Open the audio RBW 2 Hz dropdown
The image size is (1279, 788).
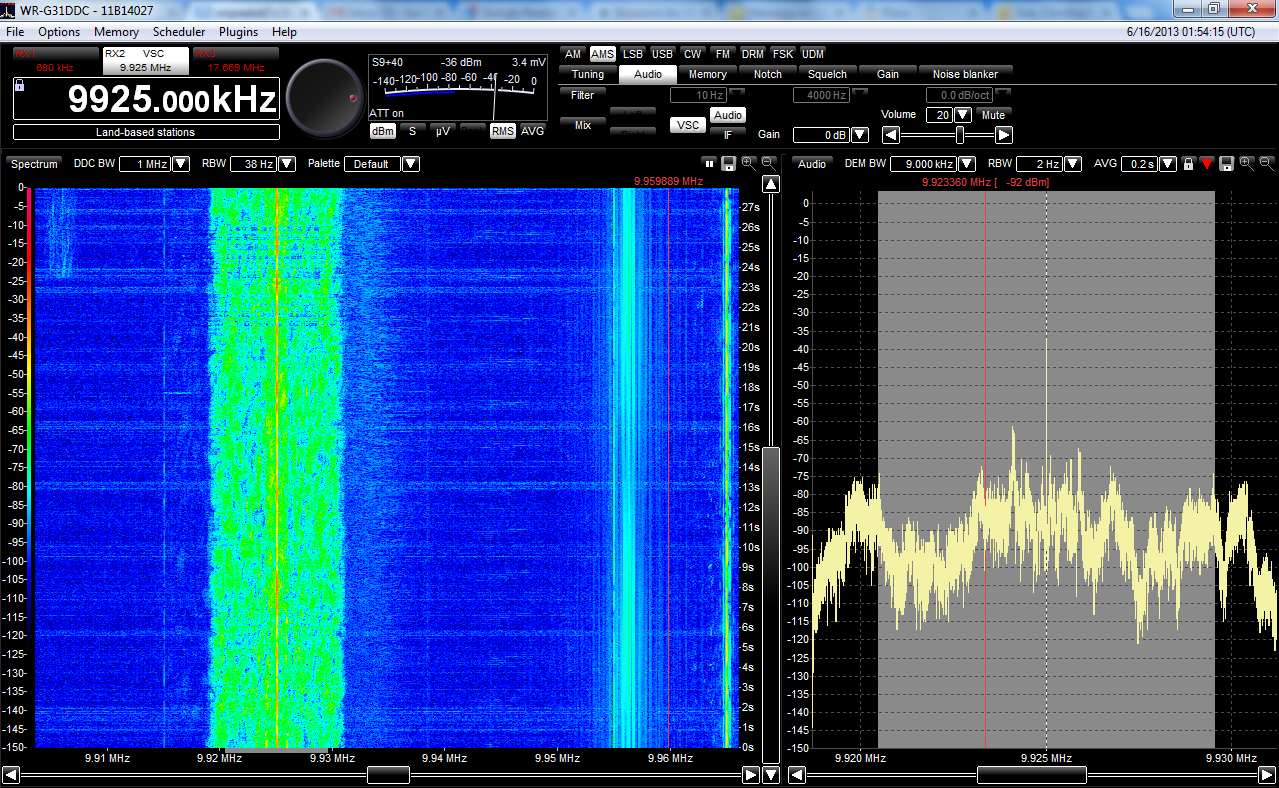pyautogui.click(x=1072, y=164)
